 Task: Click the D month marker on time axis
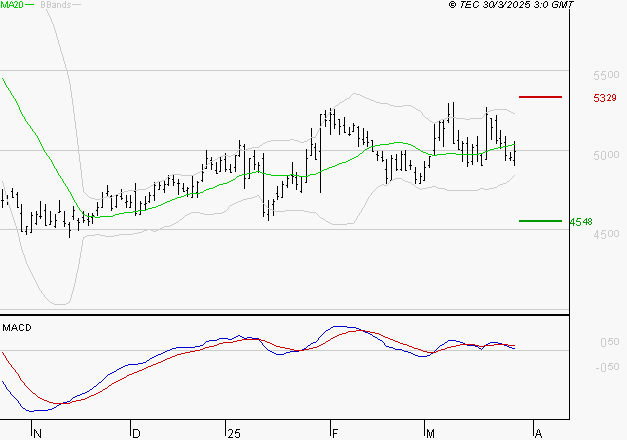136,434
